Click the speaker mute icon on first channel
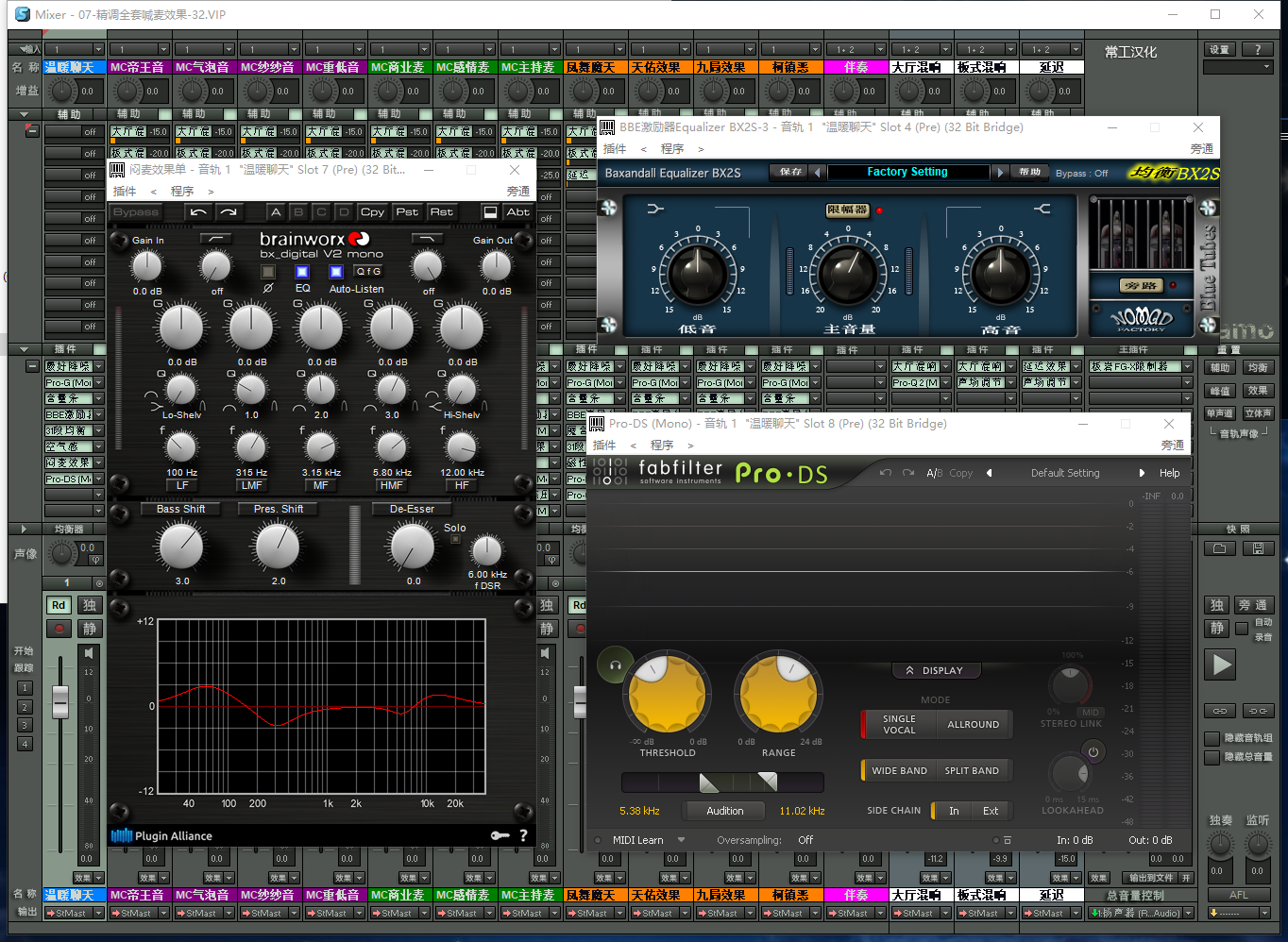 [x=89, y=653]
